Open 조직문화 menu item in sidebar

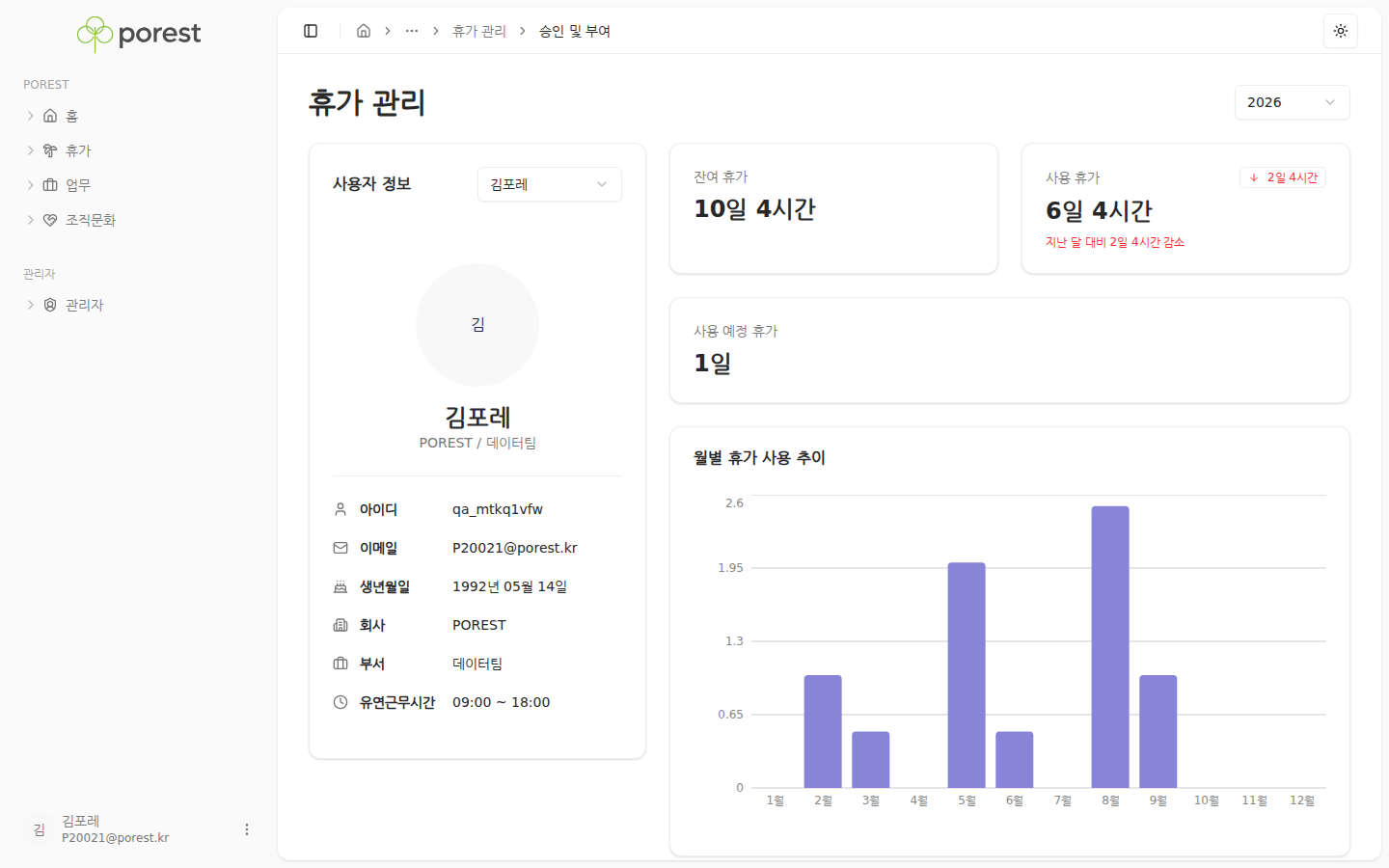pyautogui.click(x=139, y=220)
